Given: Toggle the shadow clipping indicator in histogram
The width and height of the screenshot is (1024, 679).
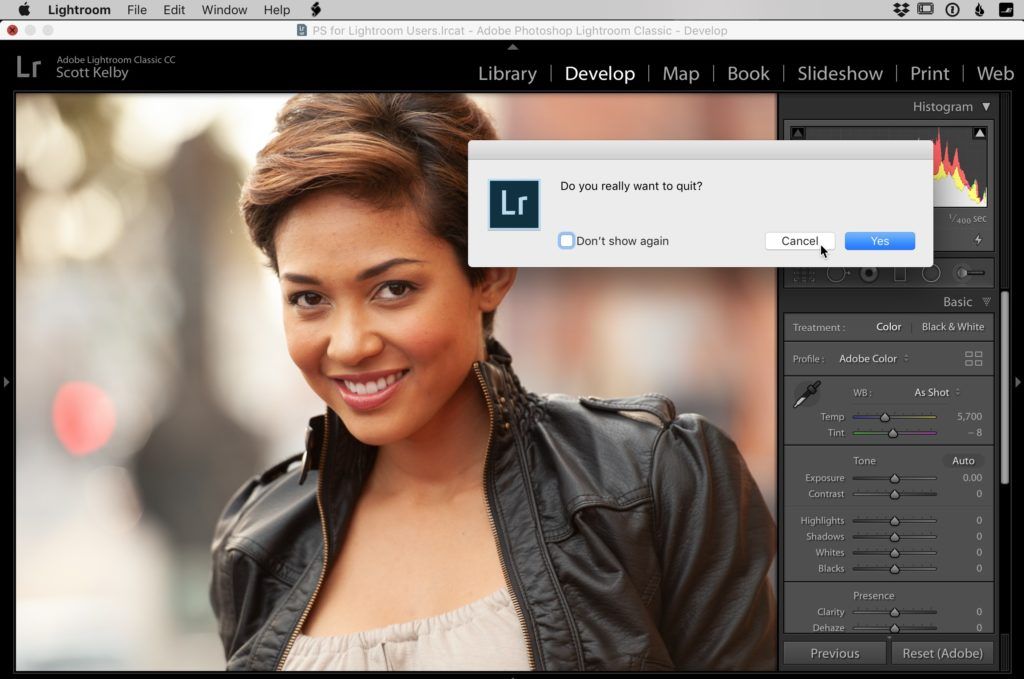Looking at the screenshot, I should (797, 133).
